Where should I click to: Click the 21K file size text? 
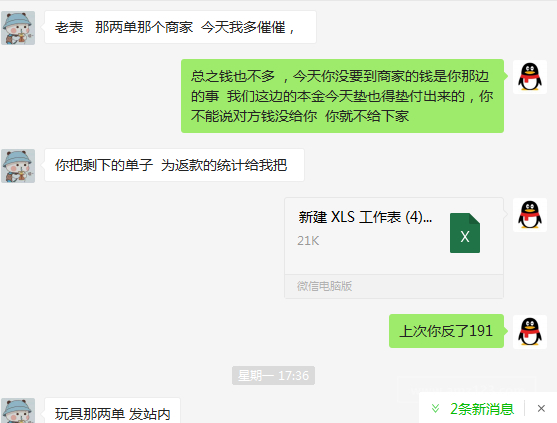tap(308, 241)
